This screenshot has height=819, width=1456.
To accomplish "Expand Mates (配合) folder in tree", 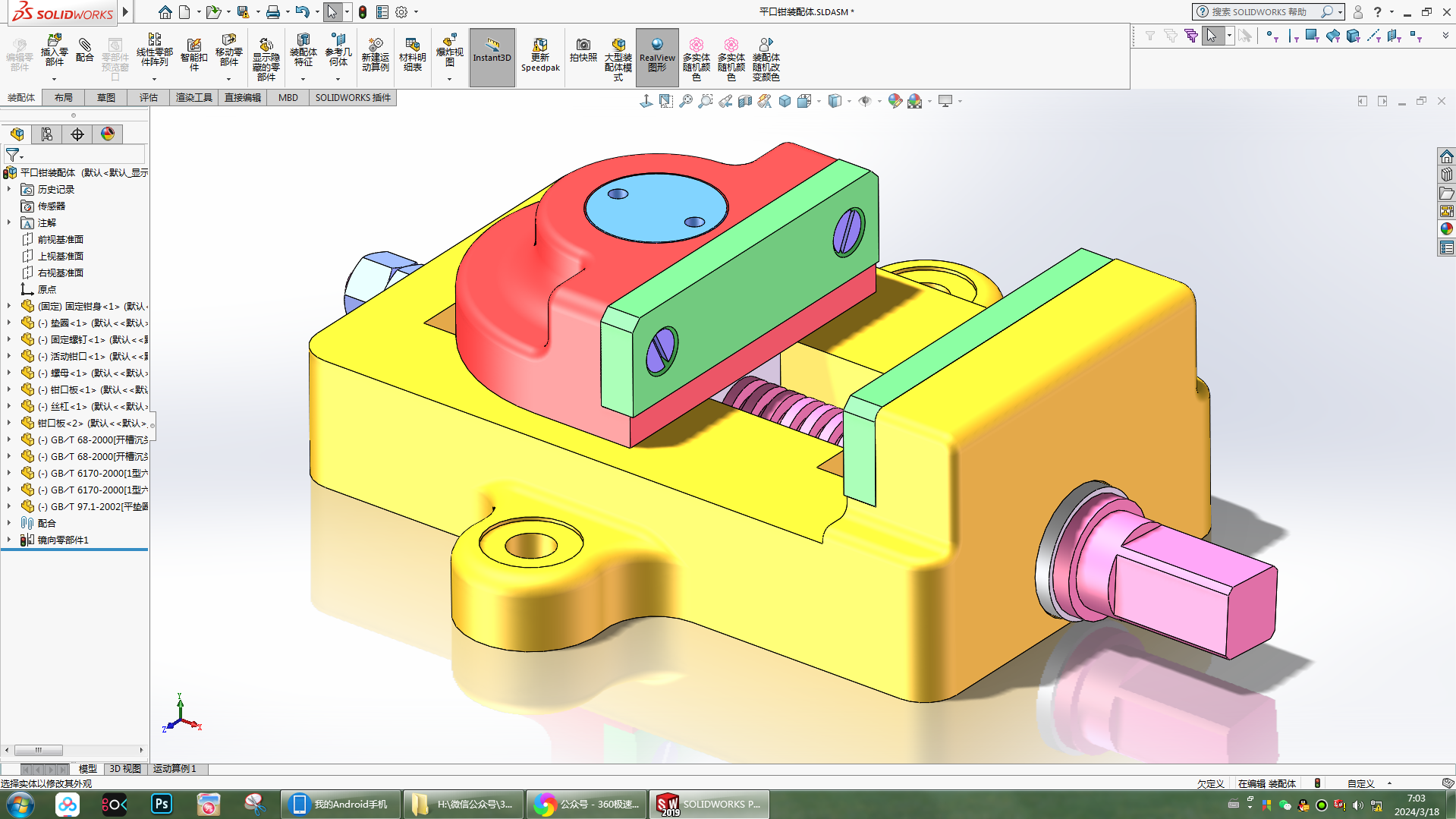I will coord(9,523).
